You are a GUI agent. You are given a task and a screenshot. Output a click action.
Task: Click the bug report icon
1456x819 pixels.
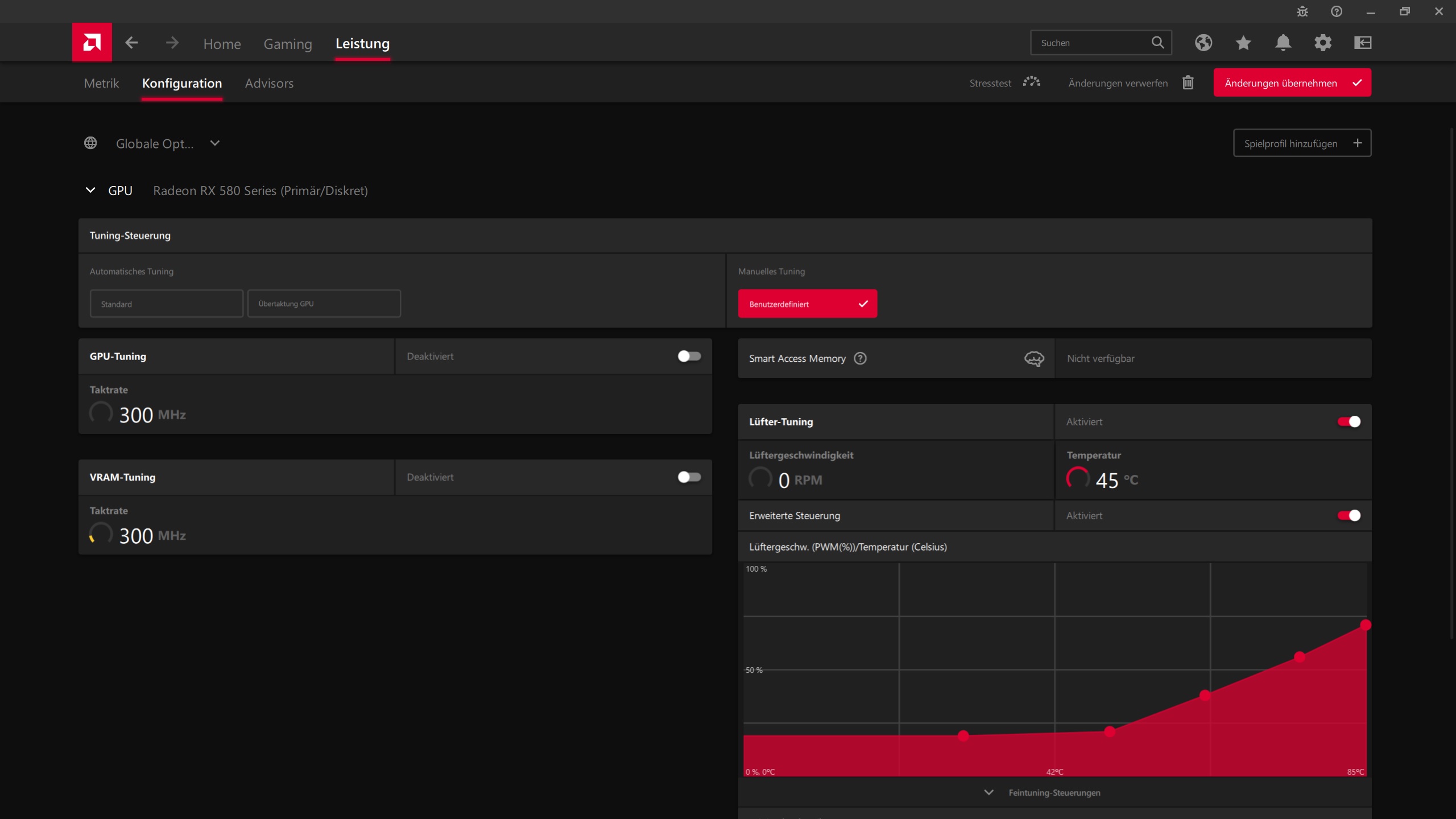click(1302, 11)
